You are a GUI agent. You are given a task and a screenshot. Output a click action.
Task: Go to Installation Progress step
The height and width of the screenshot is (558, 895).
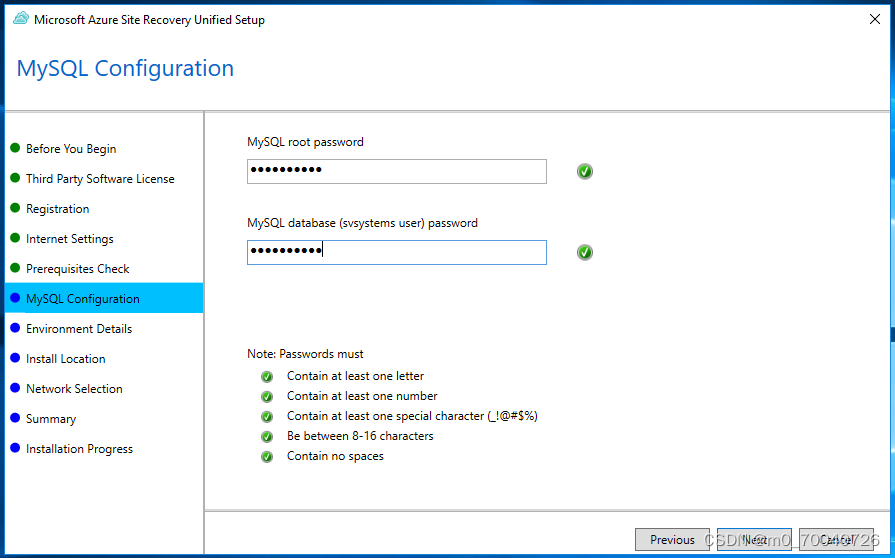pos(79,449)
